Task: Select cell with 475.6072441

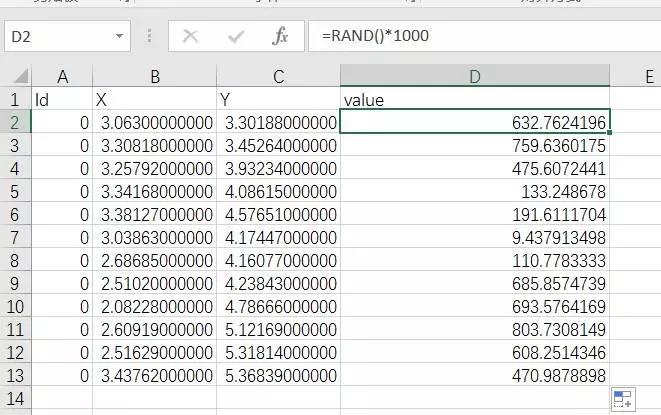Action: point(475,169)
